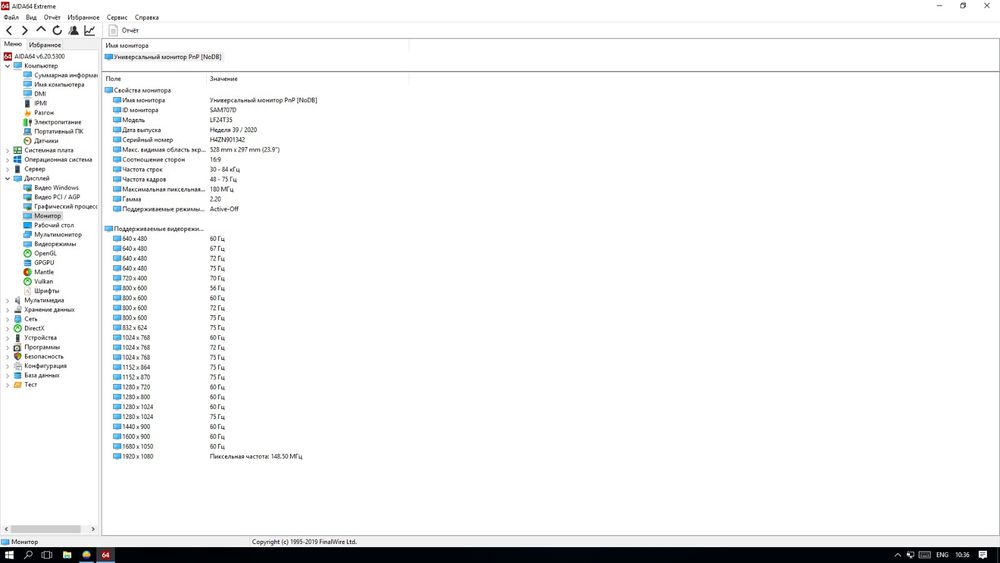Expand the Системная плата tree node
The height and width of the screenshot is (563, 1000).
click(8, 150)
